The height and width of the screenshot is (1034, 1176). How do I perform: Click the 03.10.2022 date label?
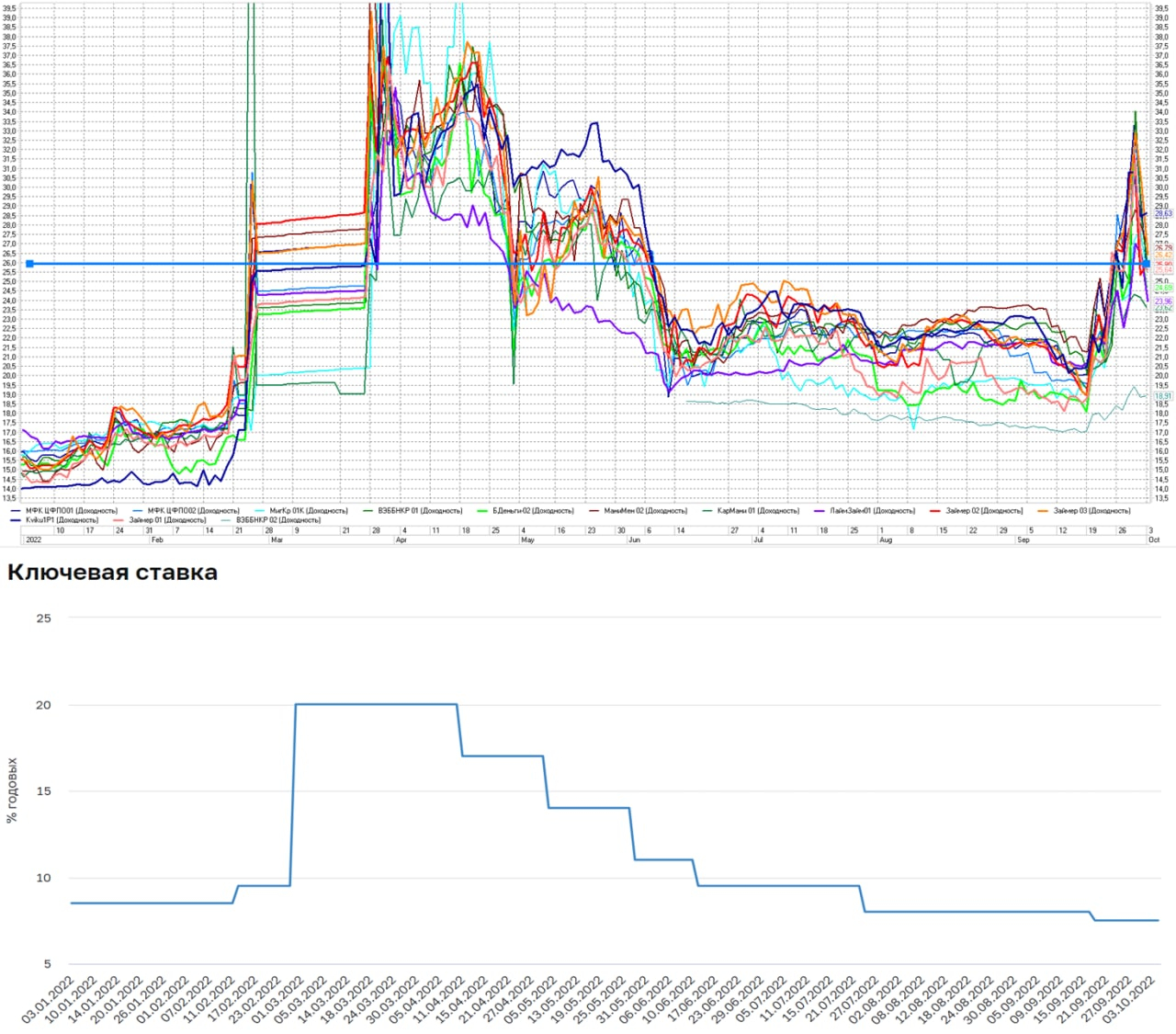point(1131,1002)
